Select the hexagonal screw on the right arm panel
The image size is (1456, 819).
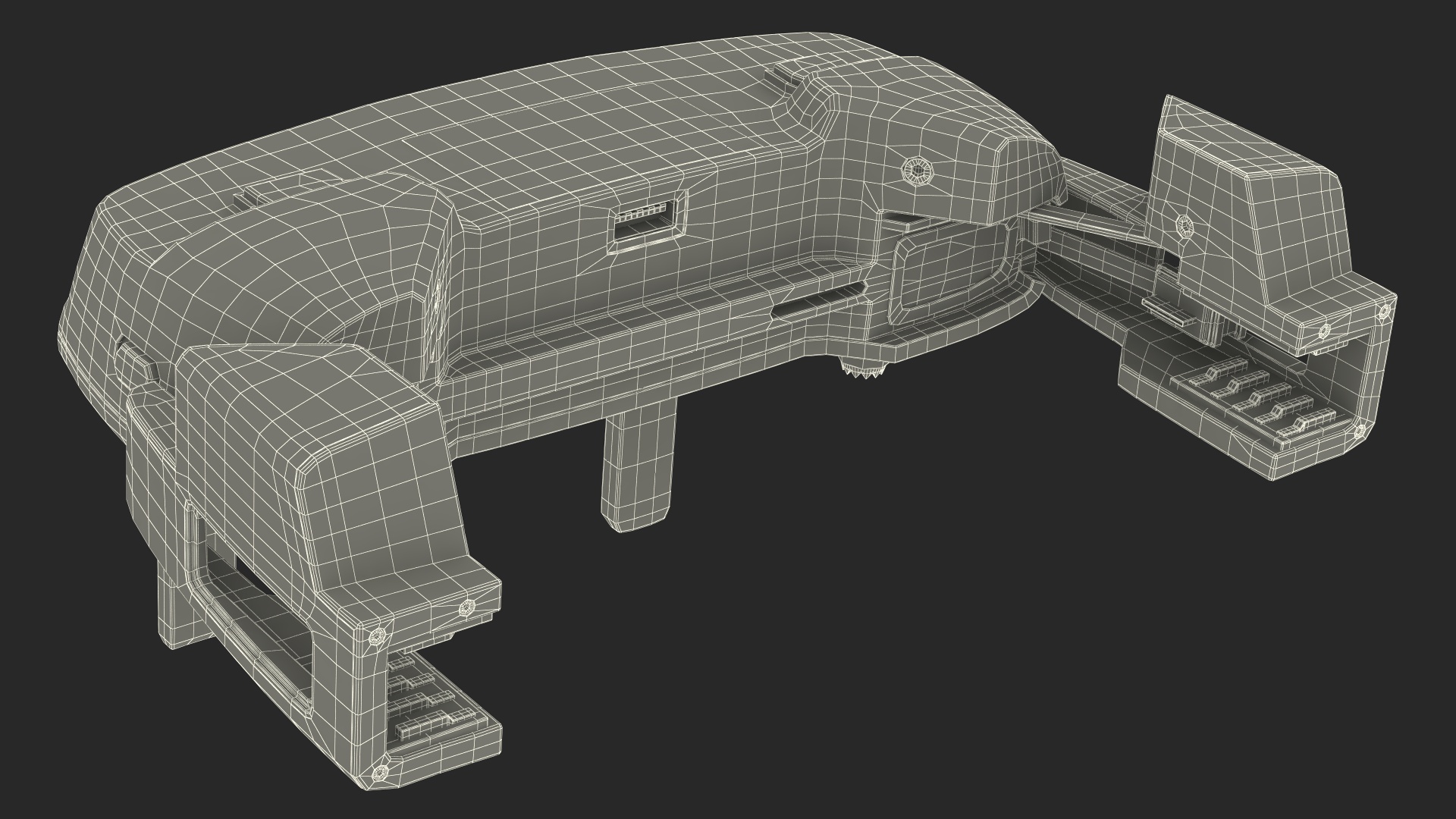pos(1184,225)
